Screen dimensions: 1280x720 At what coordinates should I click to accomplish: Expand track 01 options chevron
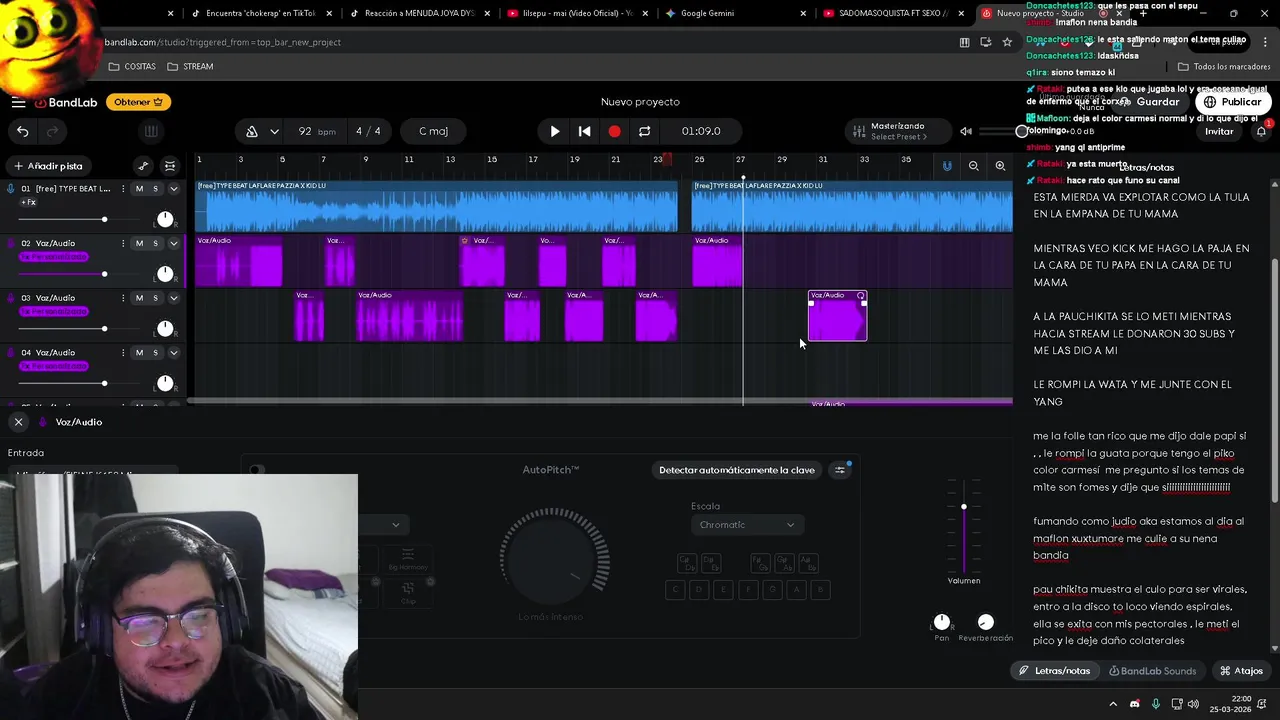(x=173, y=188)
